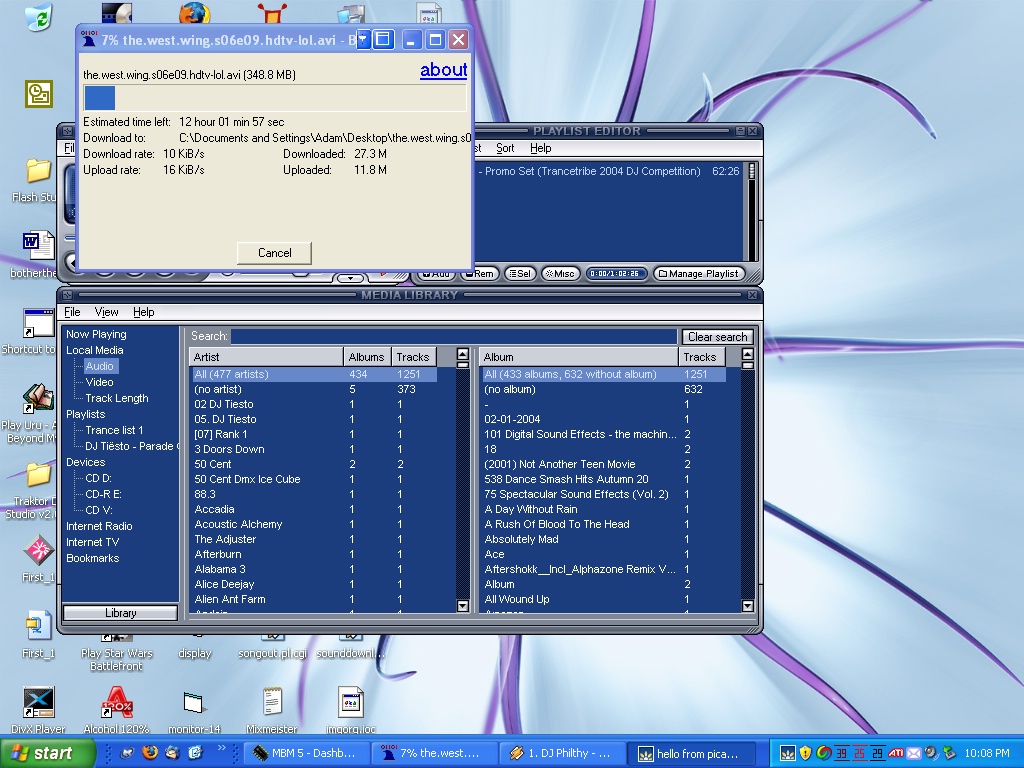Open the First_1 document icon above Play Star Wars
Screen dimensions: 1024x768
pyautogui.click(x=39, y=626)
